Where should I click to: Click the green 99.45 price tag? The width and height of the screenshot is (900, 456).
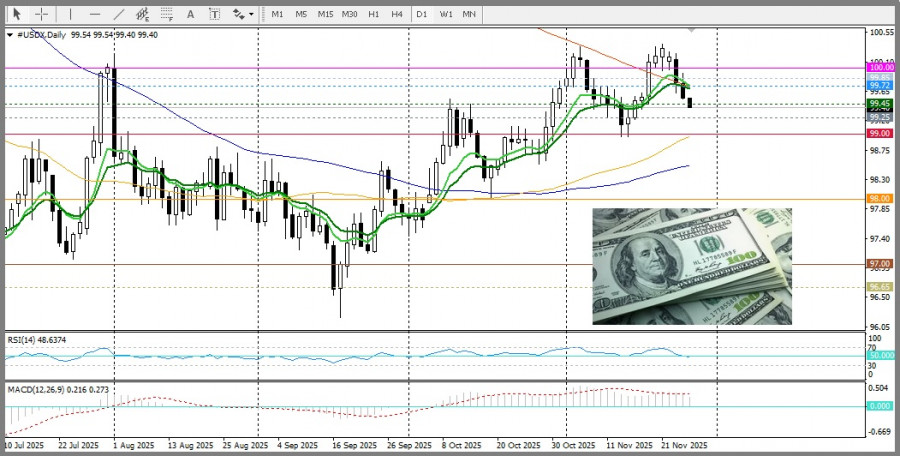pos(880,103)
